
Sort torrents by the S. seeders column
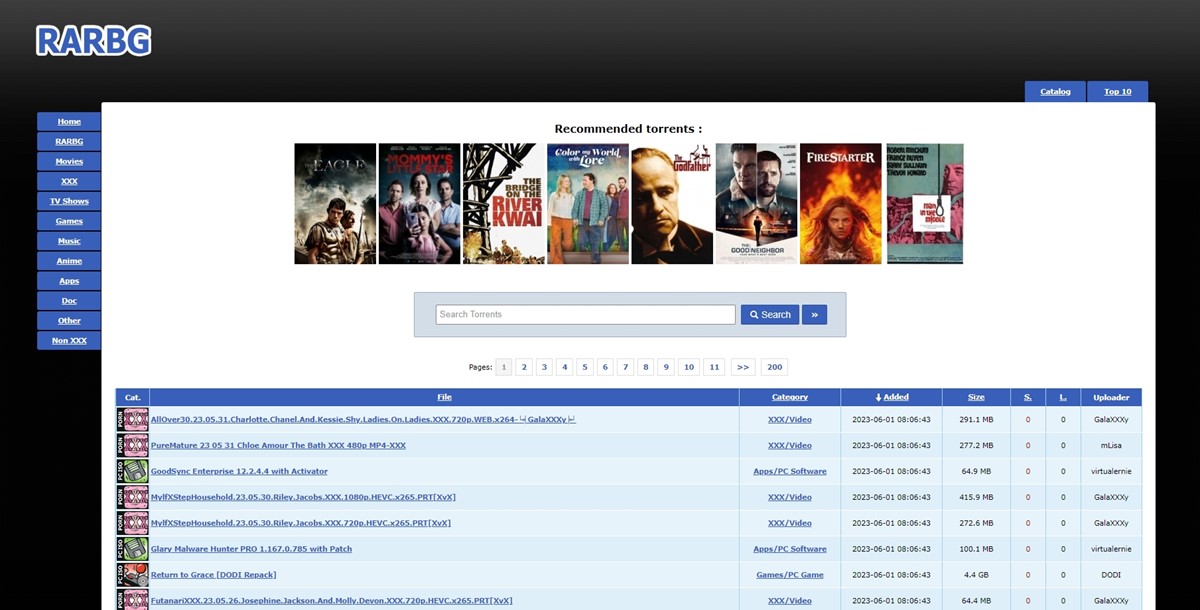[x=1027, y=397]
